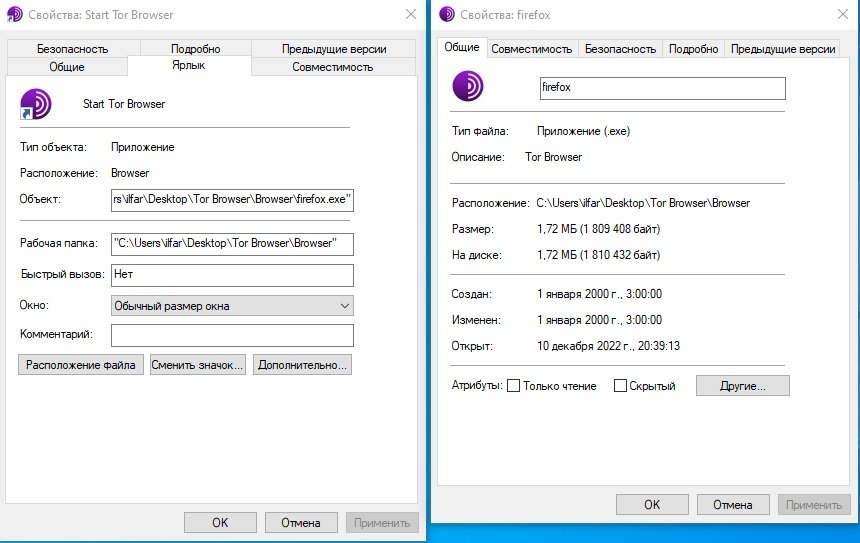The height and width of the screenshot is (543, 860).
Task: Click the Изменен date value
Action: [x=599, y=319]
